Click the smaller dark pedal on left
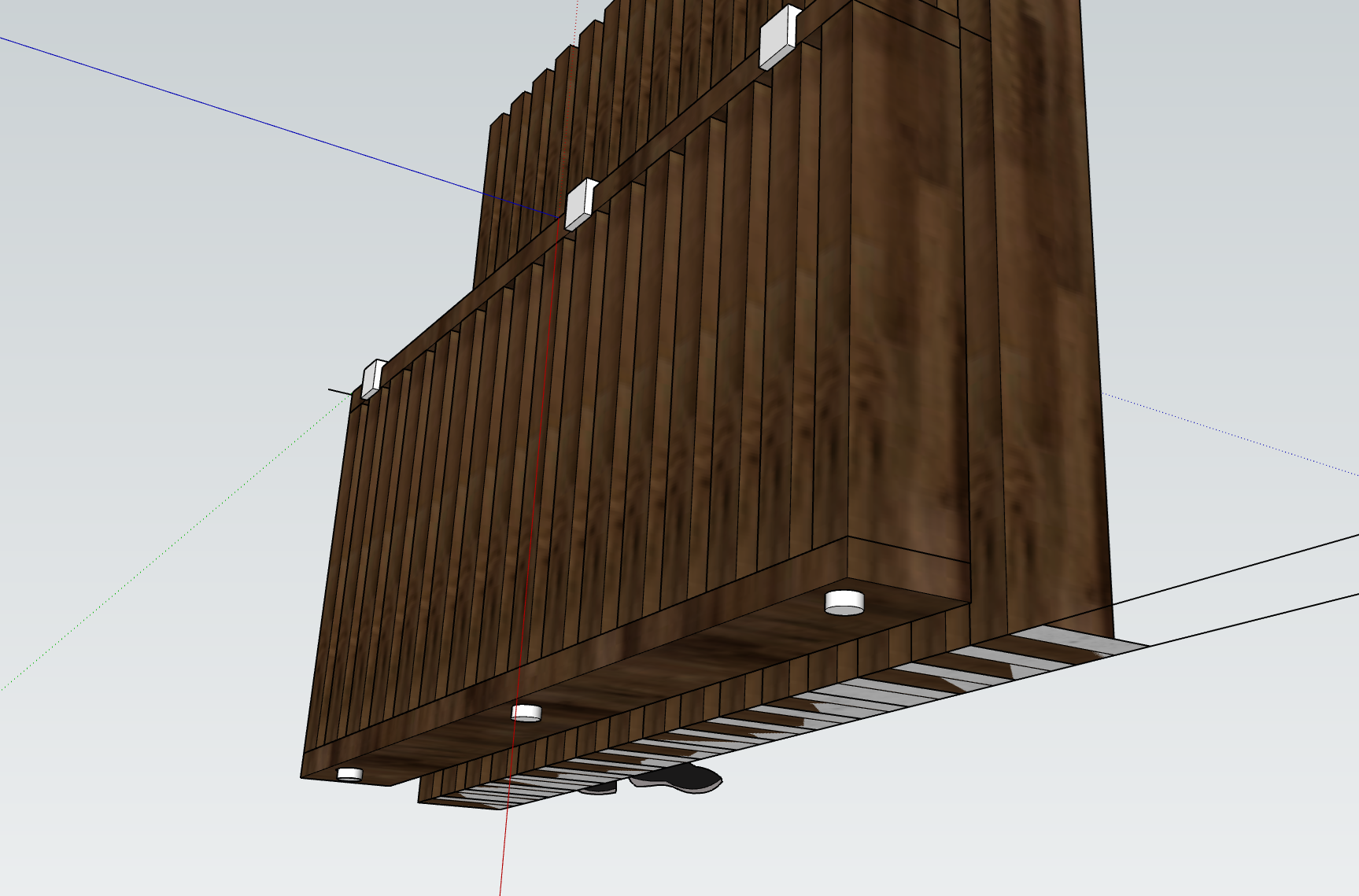 click(601, 787)
